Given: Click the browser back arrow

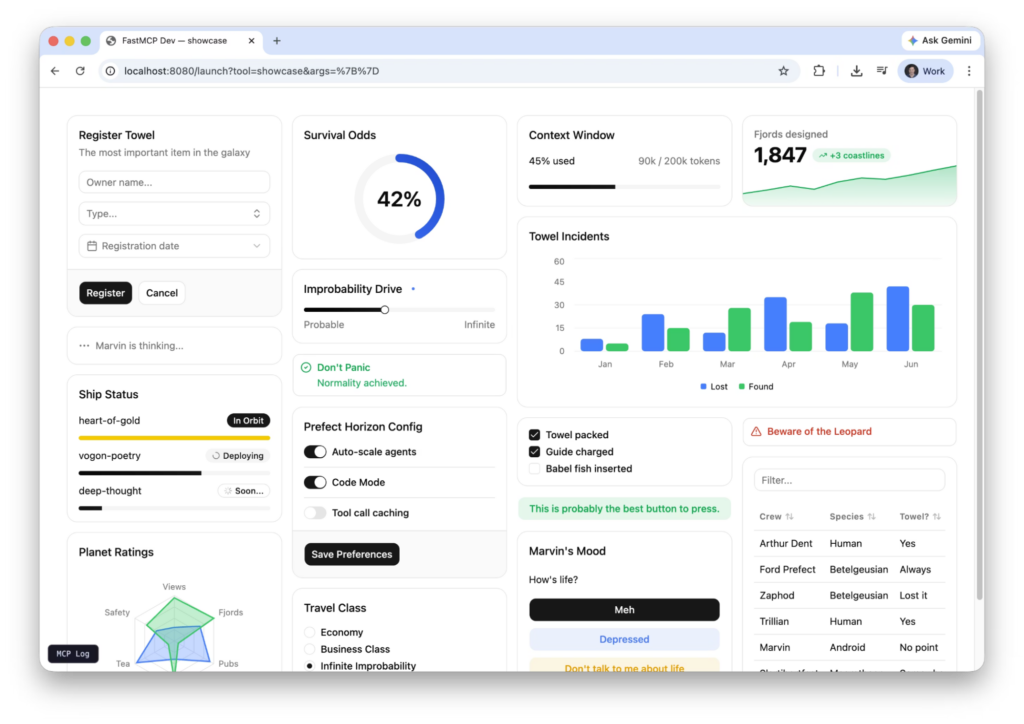Looking at the screenshot, I should (x=55, y=71).
